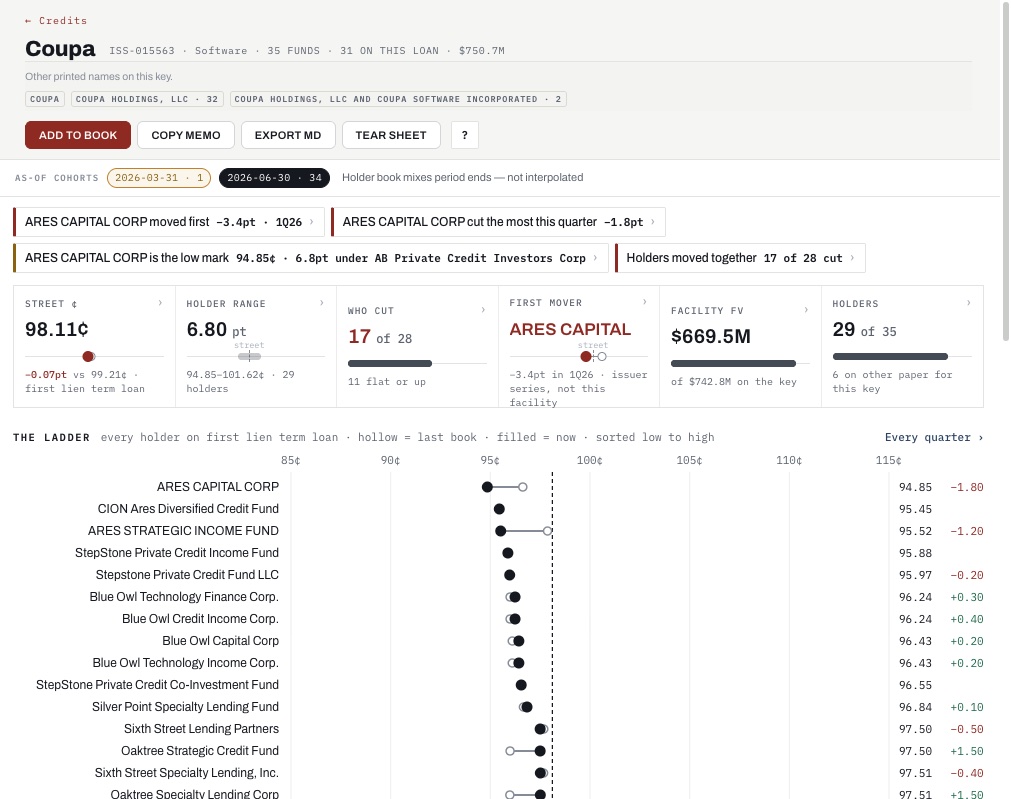Click Silver Point Specialty Lending Fund row
This screenshot has height=799, width=1011.
pos(498,707)
